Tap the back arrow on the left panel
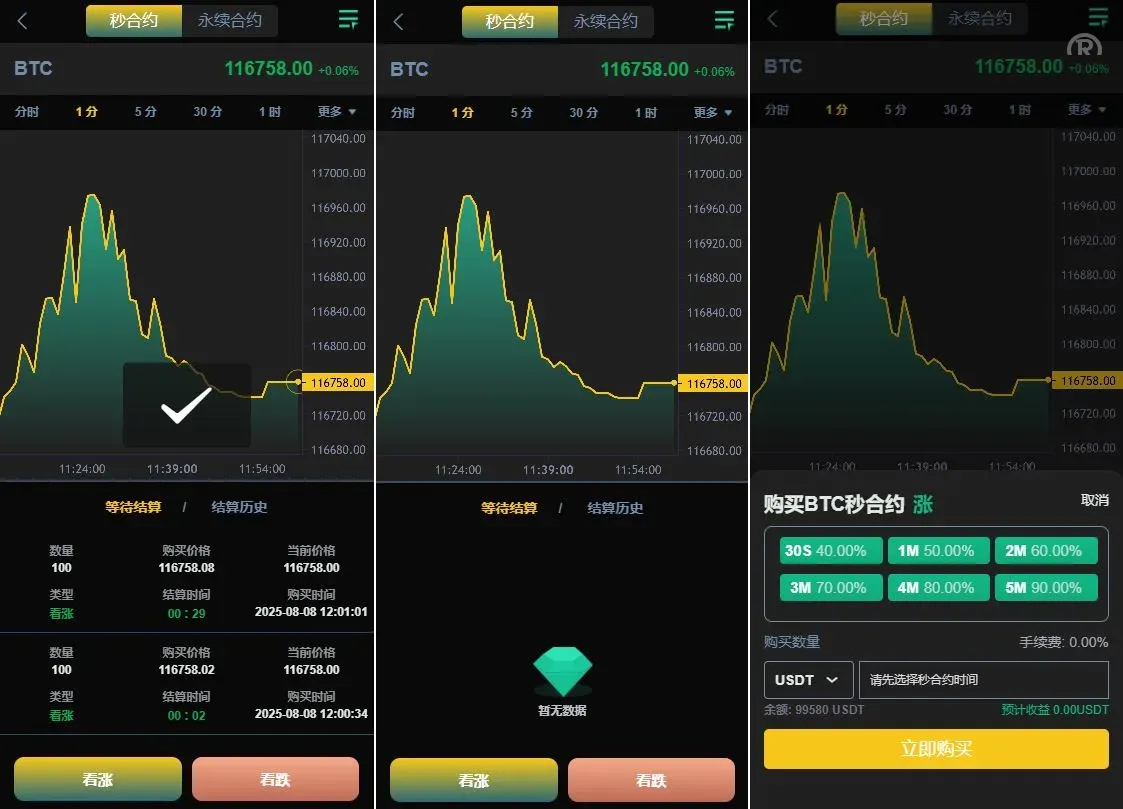This screenshot has width=1123, height=809. coord(22,20)
